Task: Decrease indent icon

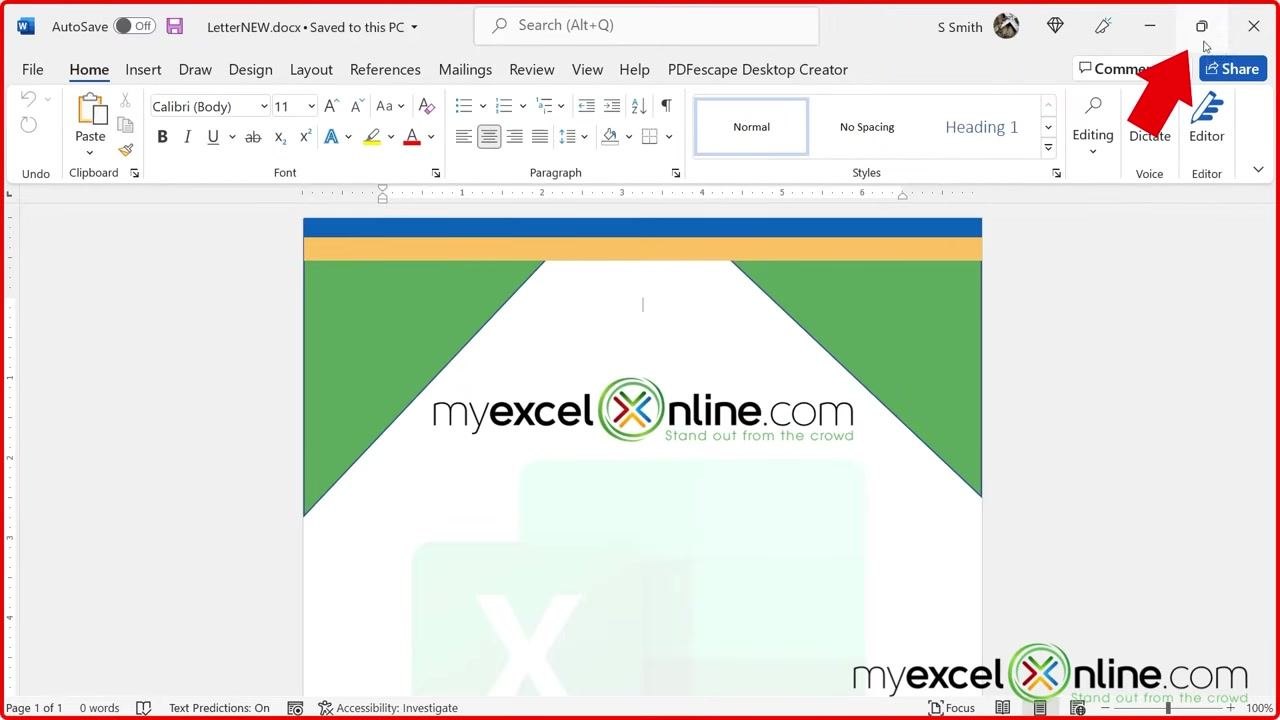Action: tap(587, 106)
